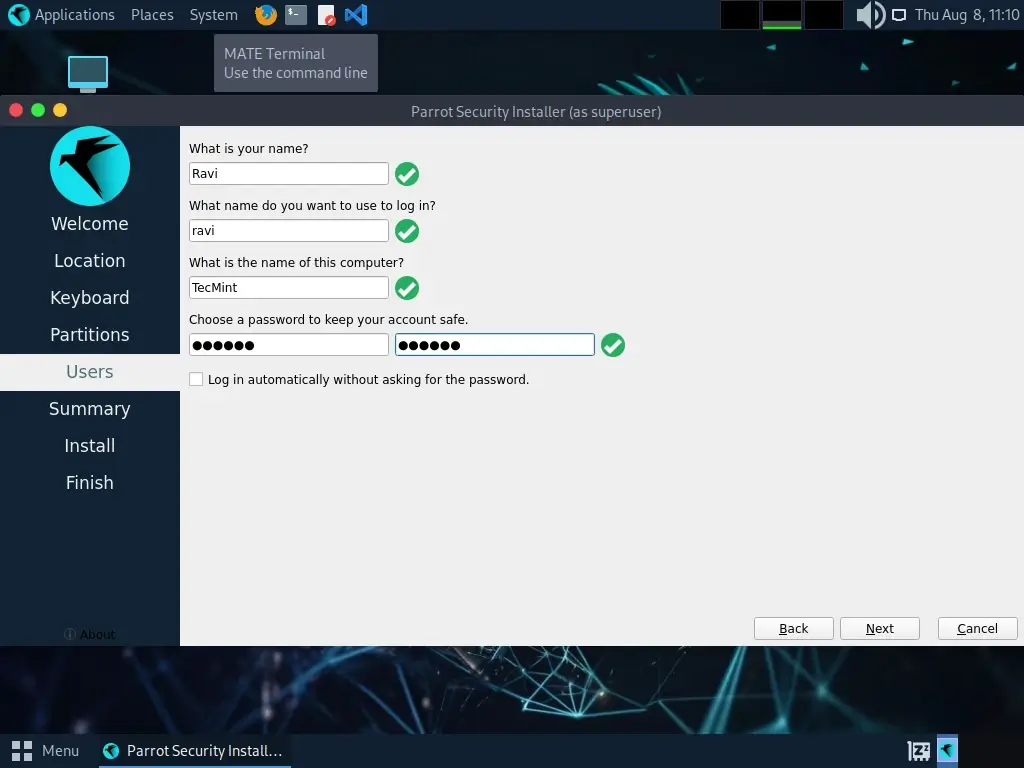The width and height of the screenshot is (1024, 768).
Task: Open MATE Terminal launcher icon
Action: pyautogui.click(x=295, y=15)
